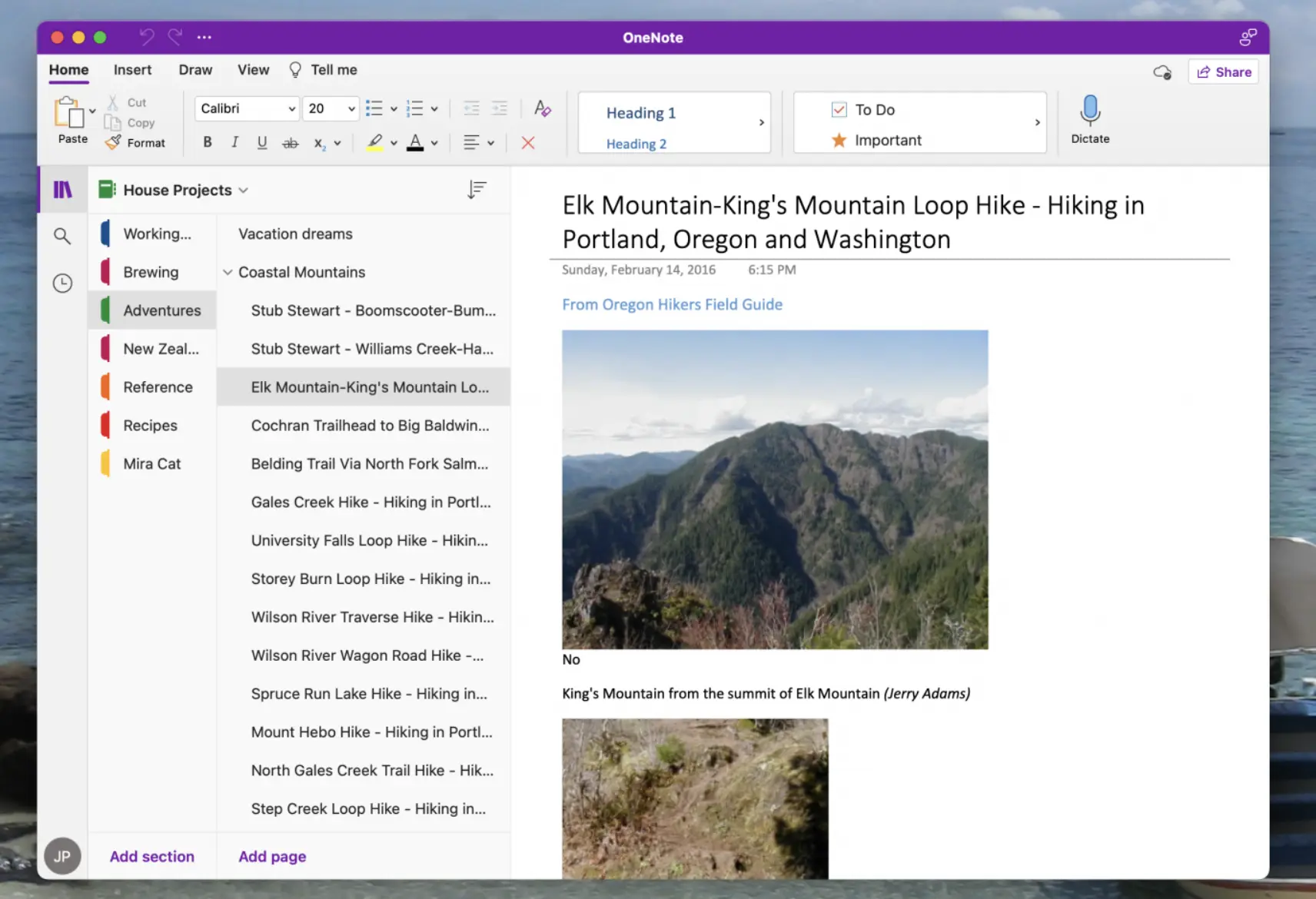The height and width of the screenshot is (899, 1316).
Task: Toggle italic formatting
Action: (x=234, y=142)
